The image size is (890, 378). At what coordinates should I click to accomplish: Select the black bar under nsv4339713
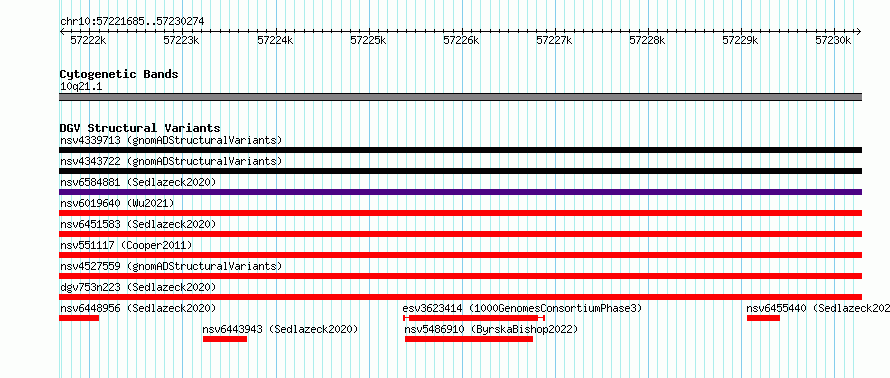pyautogui.click(x=460, y=150)
